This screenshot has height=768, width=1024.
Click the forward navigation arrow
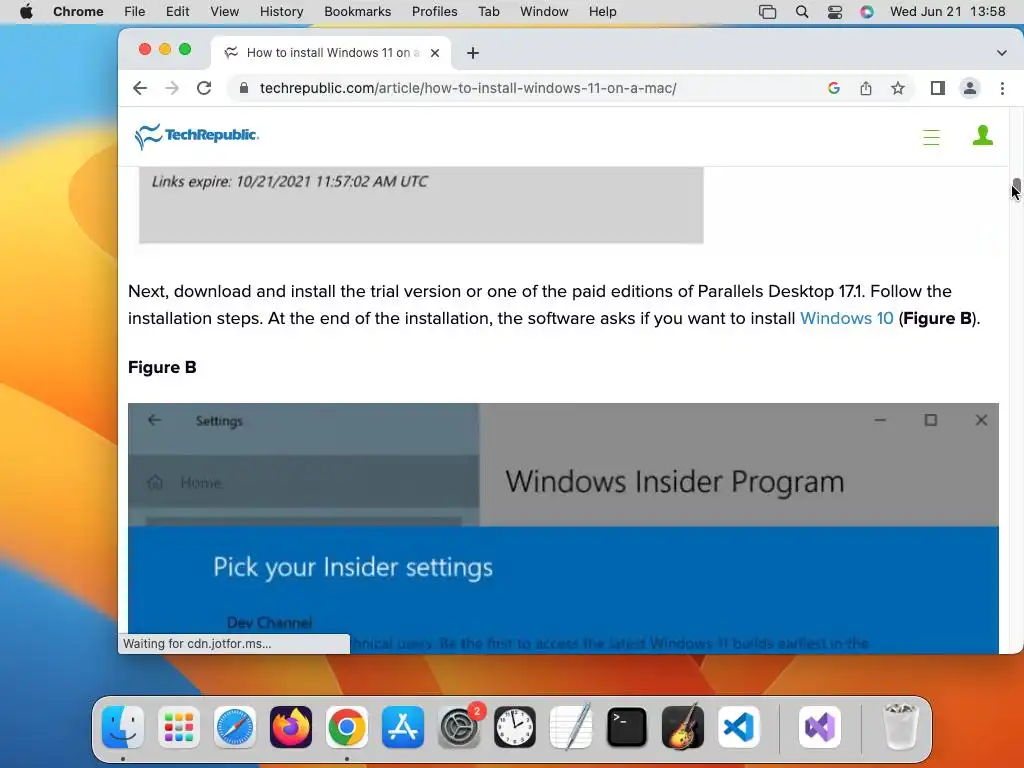[172, 88]
